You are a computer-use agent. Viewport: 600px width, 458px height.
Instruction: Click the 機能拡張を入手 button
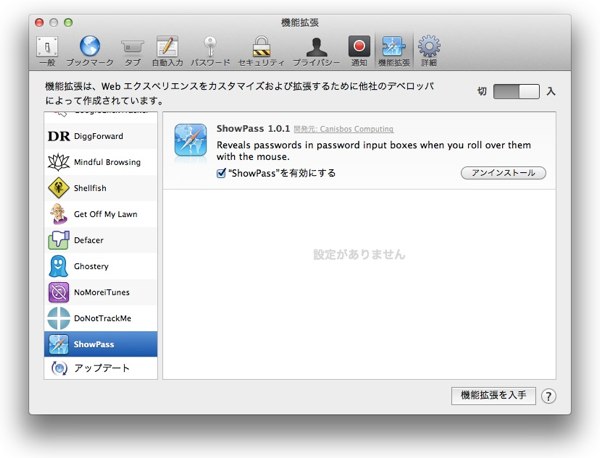493,395
